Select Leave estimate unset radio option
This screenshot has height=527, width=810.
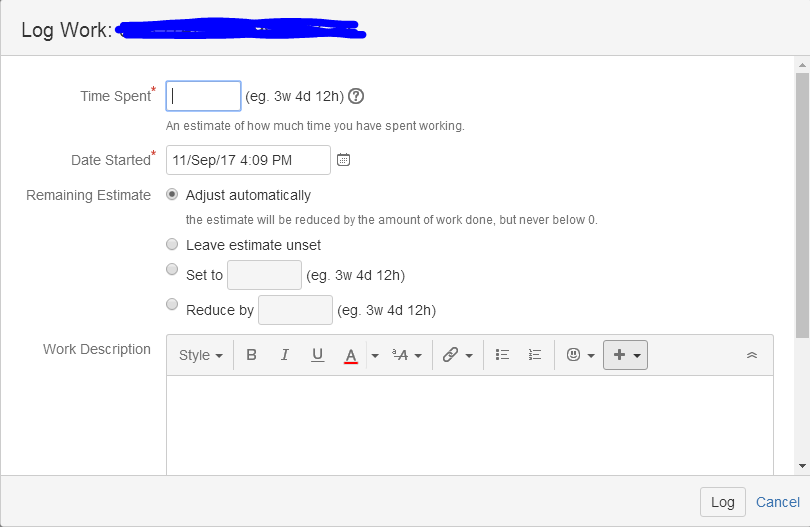click(x=172, y=244)
